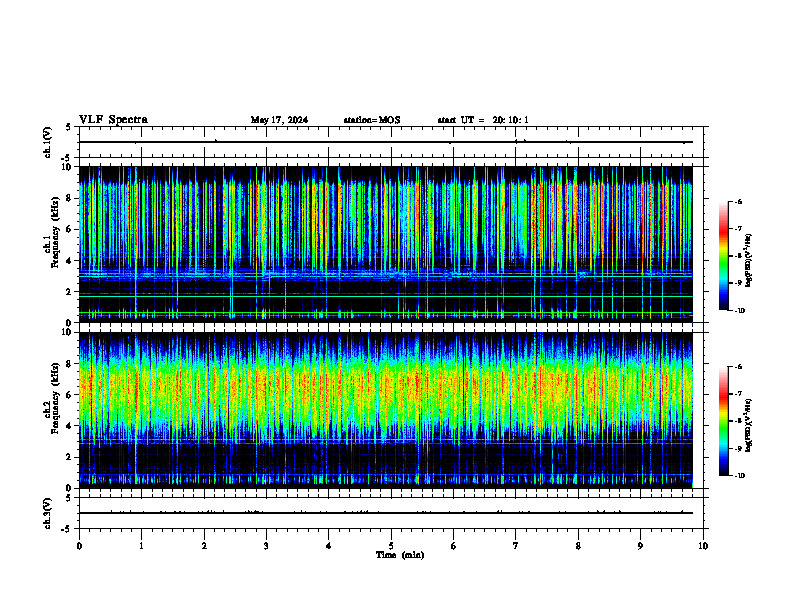The height and width of the screenshot is (612, 792).
Task: Click the ch.2 colorbar log(PSD) label
Action: point(748,425)
